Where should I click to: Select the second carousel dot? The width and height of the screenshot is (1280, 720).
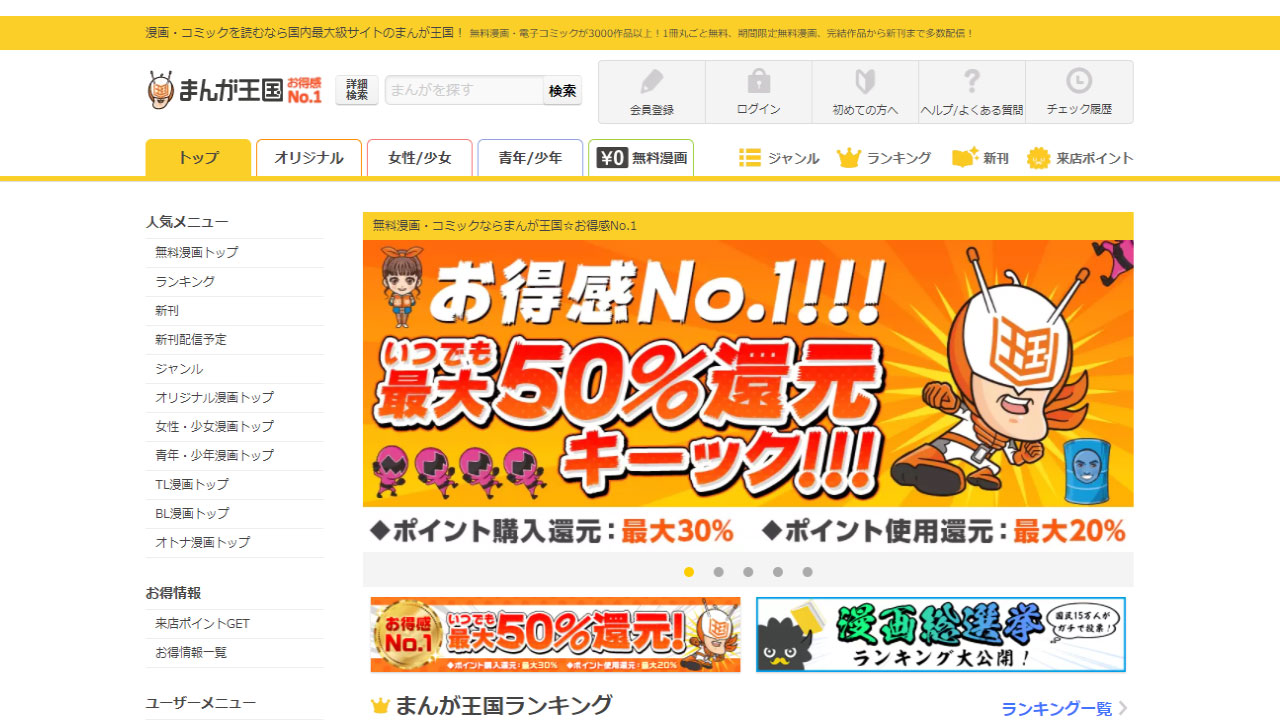[x=719, y=572]
